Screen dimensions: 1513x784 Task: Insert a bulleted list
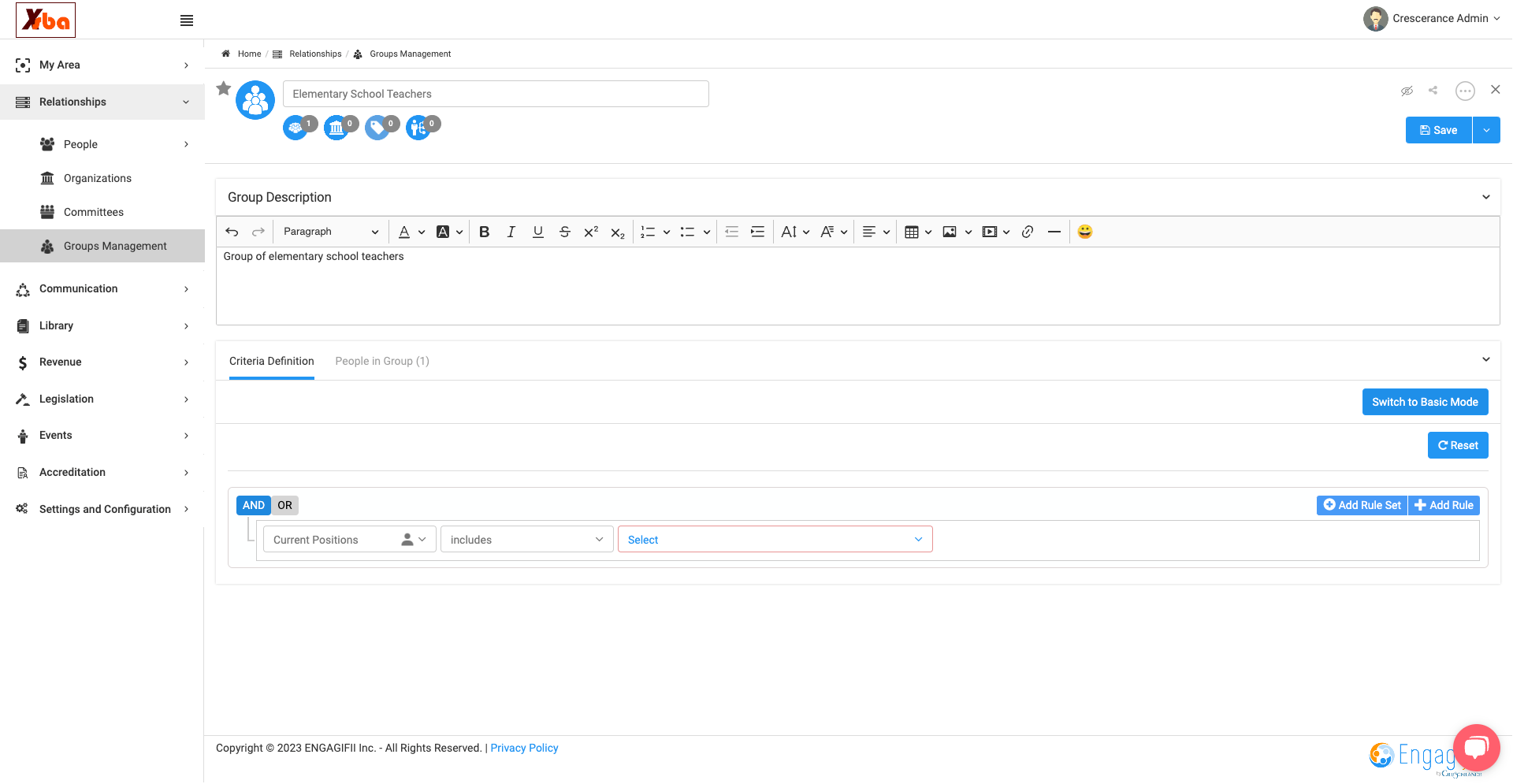click(688, 232)
